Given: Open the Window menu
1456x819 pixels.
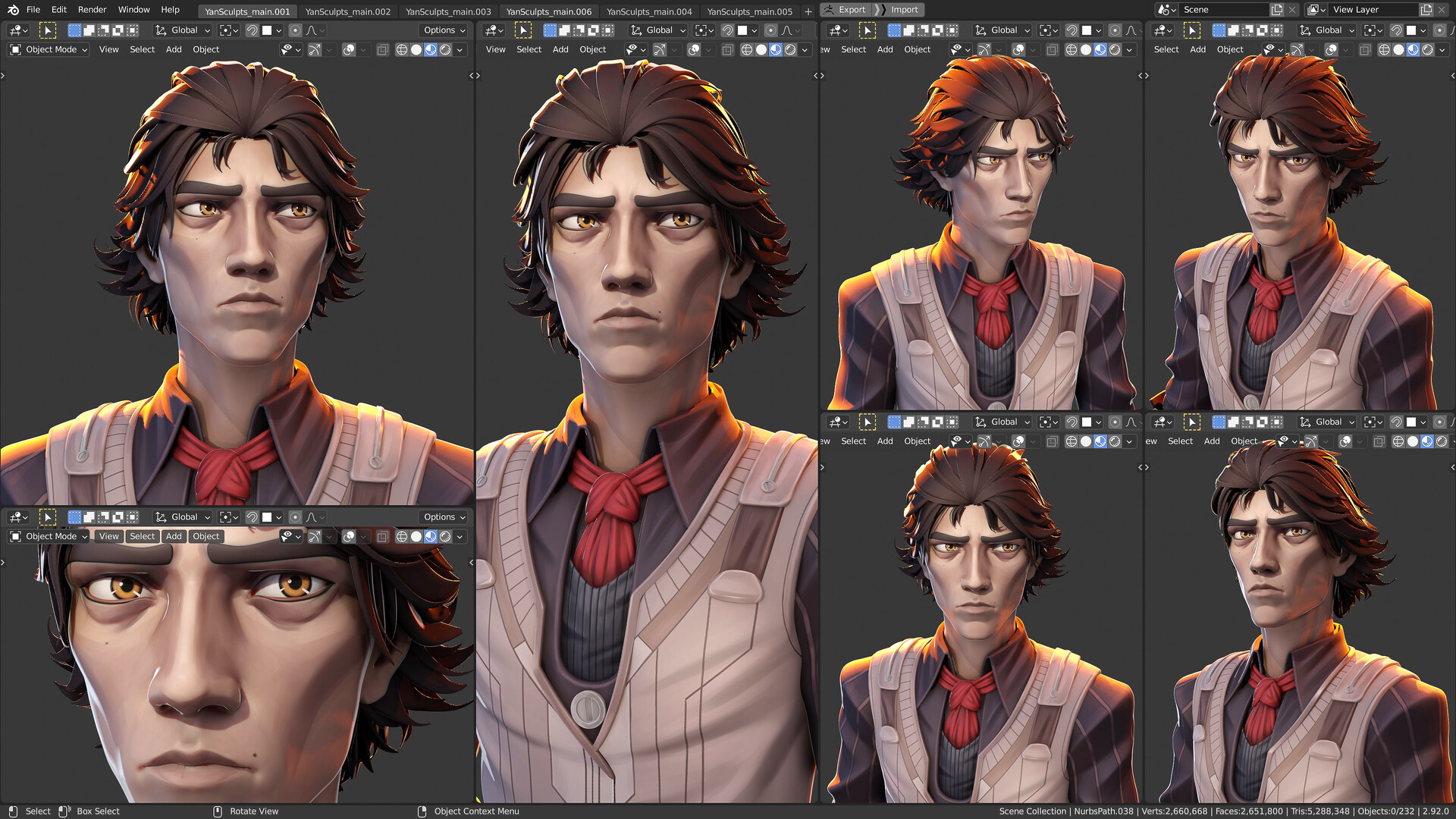Looking at the screenshot, I should coord(134,10).
